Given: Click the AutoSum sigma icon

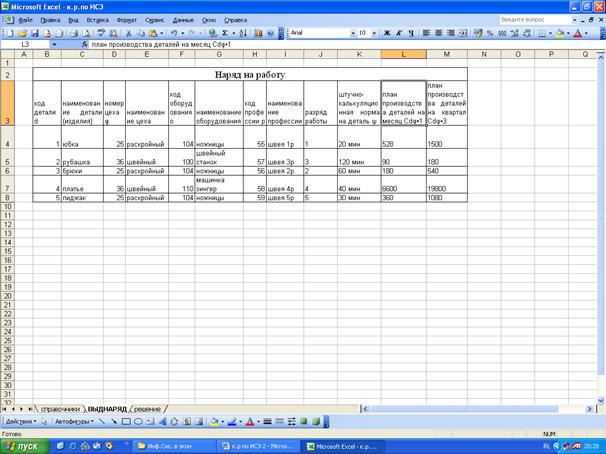Looking at the screenshot, I should pyautogui.click(x=225, y=34).
